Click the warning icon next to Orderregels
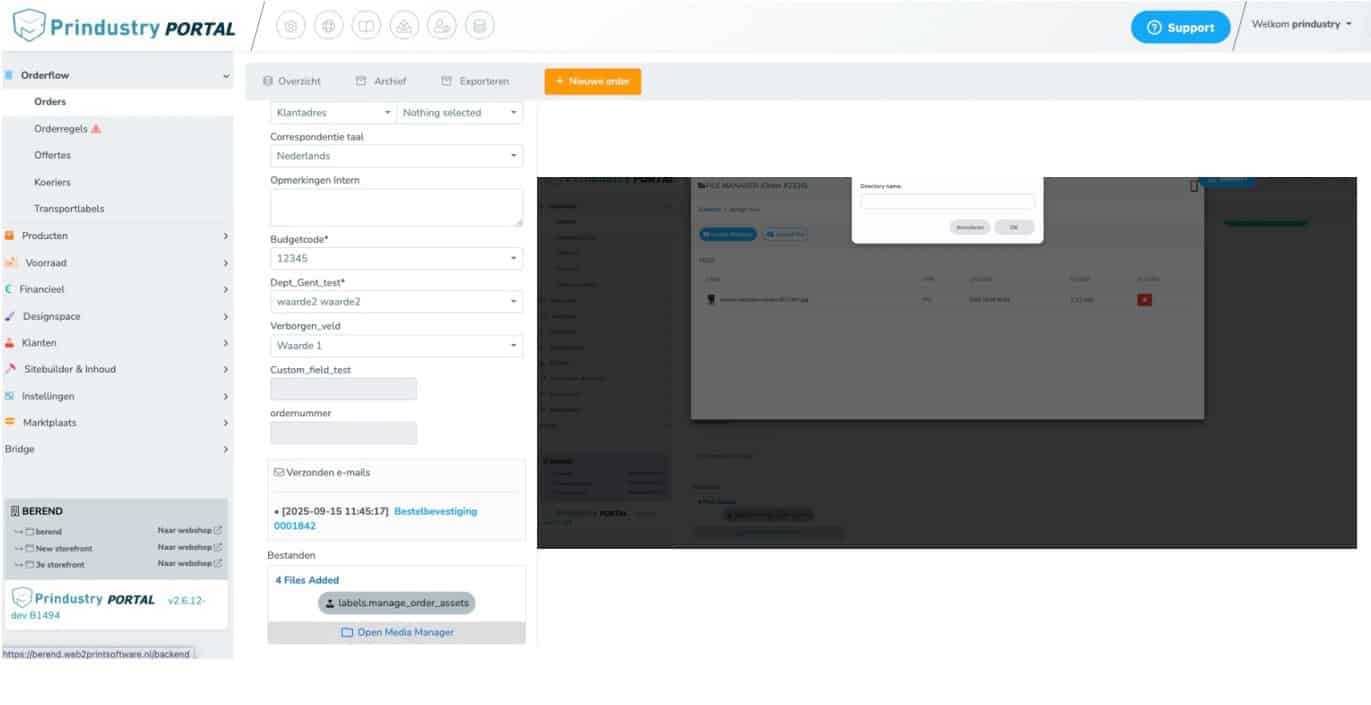Image resolution: width=1371 pixels, height=705 pixels. tap(96, 129)
